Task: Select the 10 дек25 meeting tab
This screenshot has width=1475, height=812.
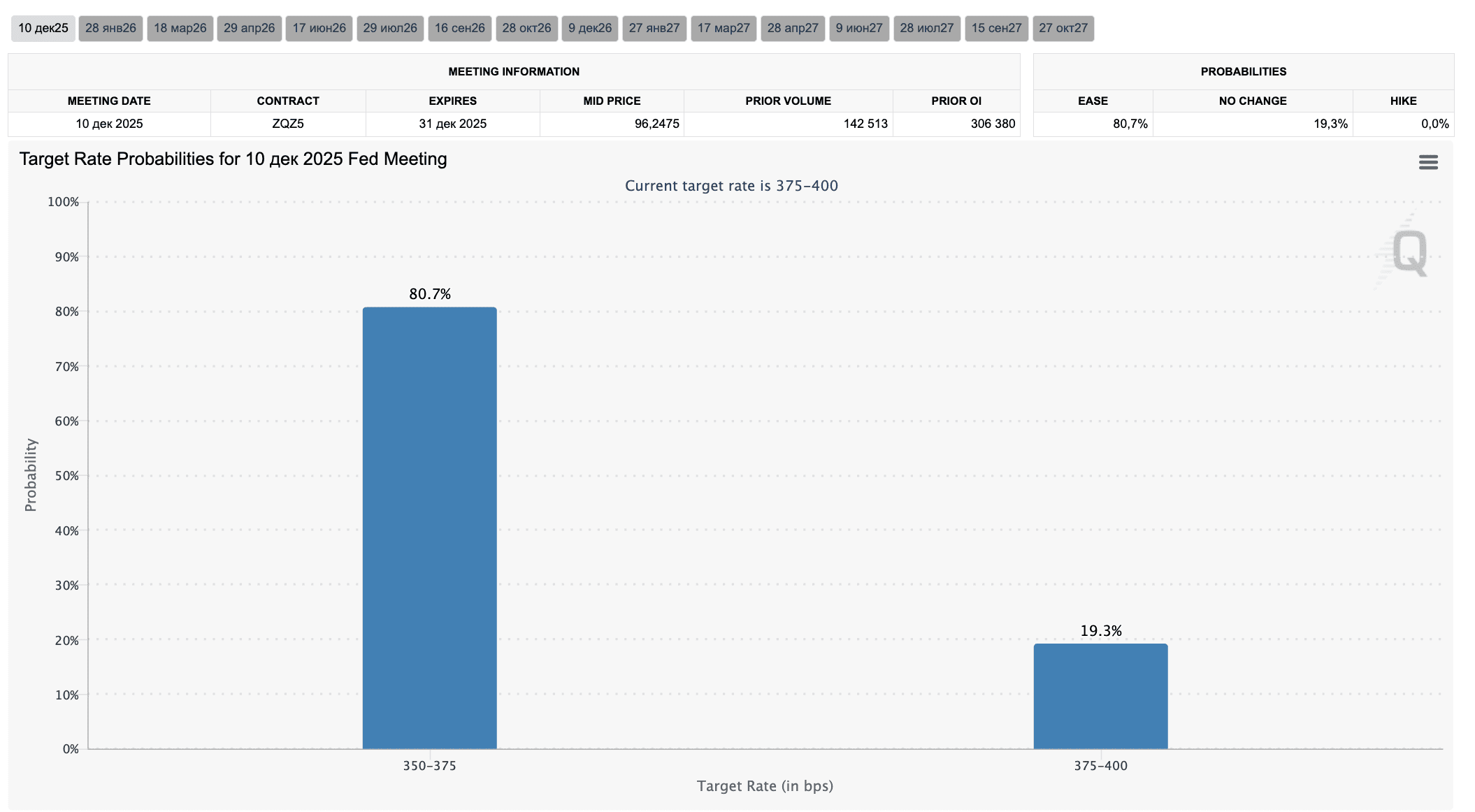Action: coord(43,29)
